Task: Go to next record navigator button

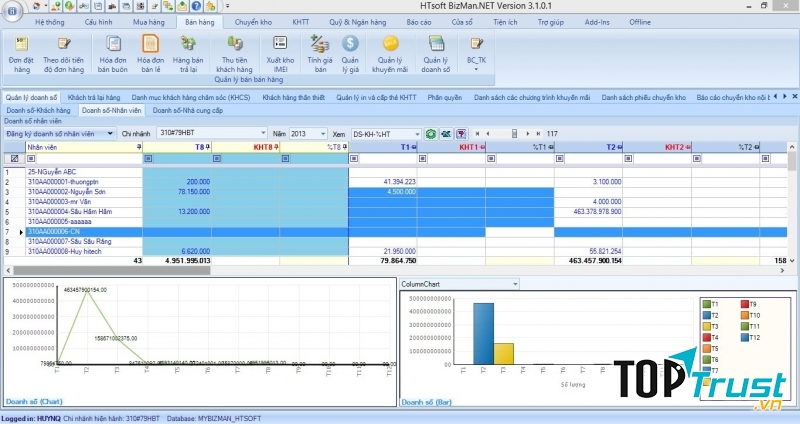Action: coord(528,134)
